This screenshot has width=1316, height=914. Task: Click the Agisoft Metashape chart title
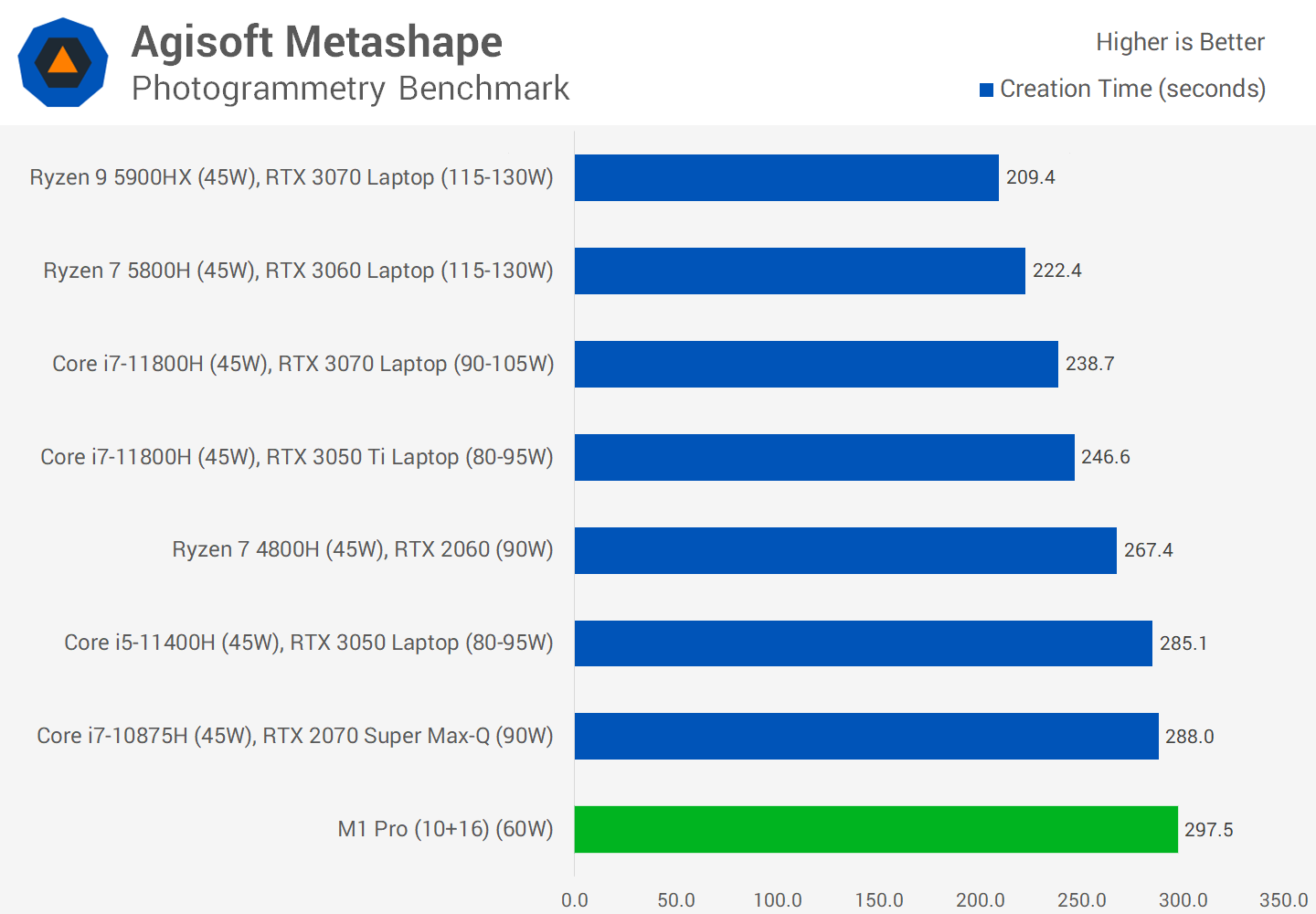(316, 42)
